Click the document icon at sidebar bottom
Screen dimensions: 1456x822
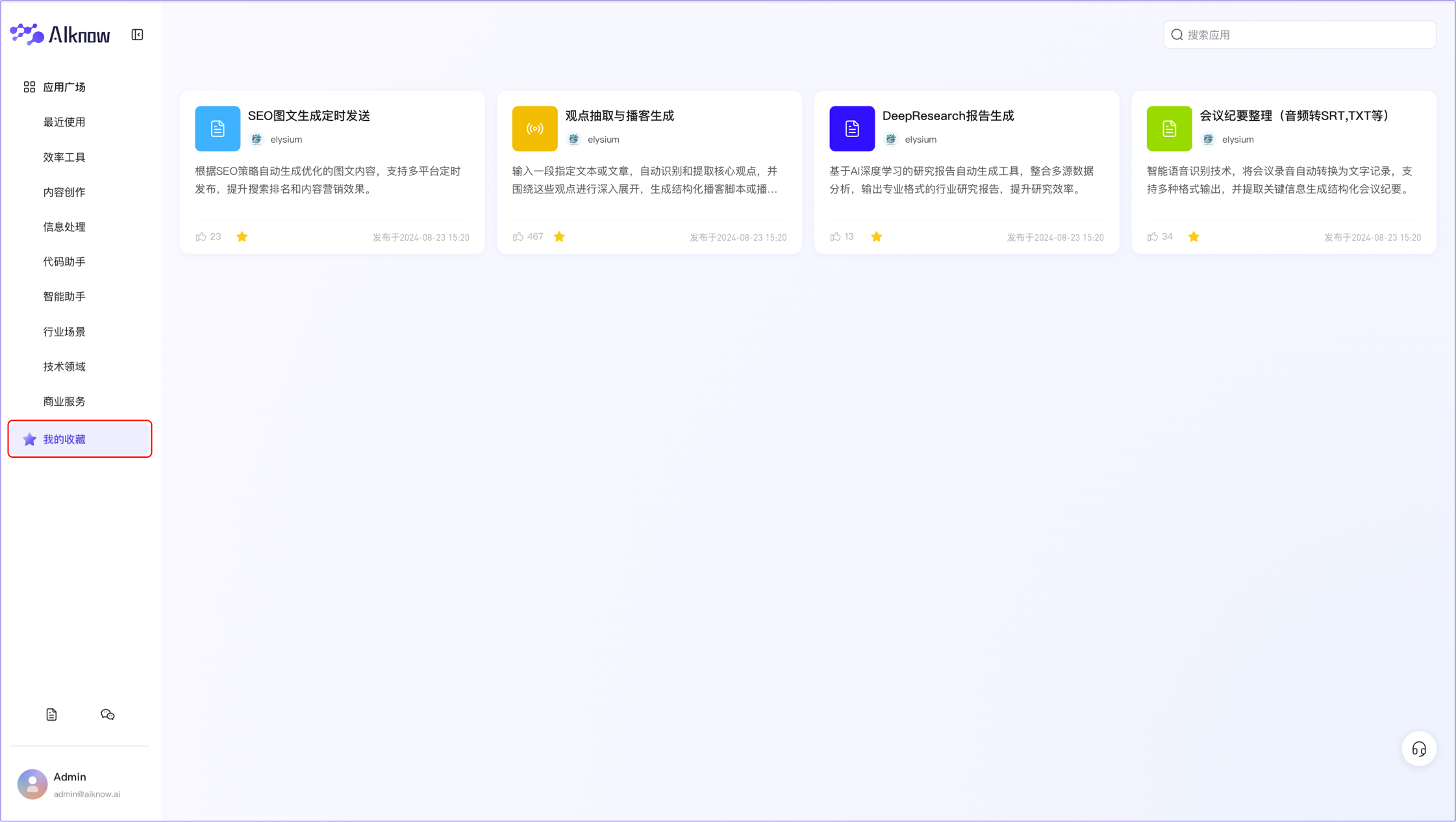pos(51,714)
